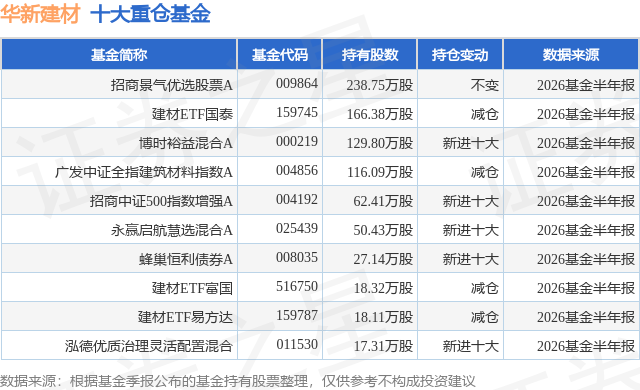Viewport: 640px width, 390px height.
Task: Click the 基金简称 column header
Action: point(119,55)
